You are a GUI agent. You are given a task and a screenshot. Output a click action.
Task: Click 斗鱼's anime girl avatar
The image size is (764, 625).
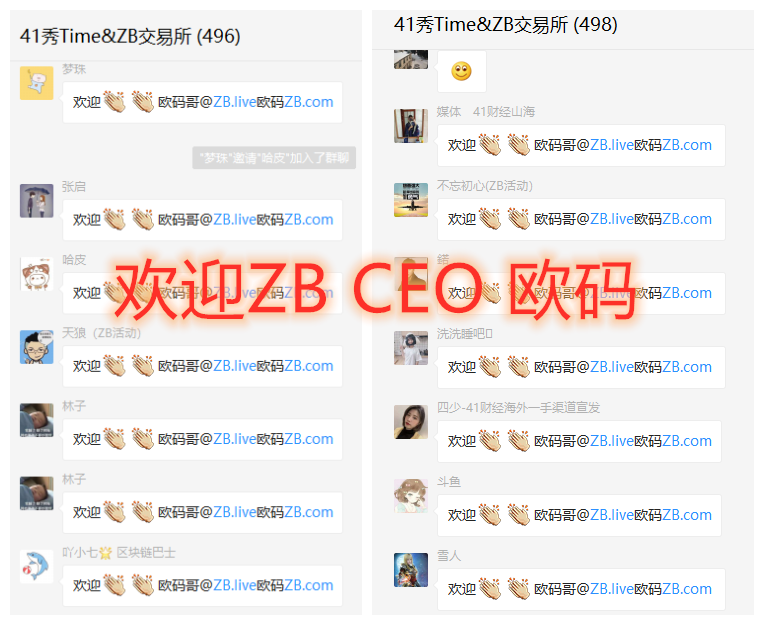click(x=411, y=496)
